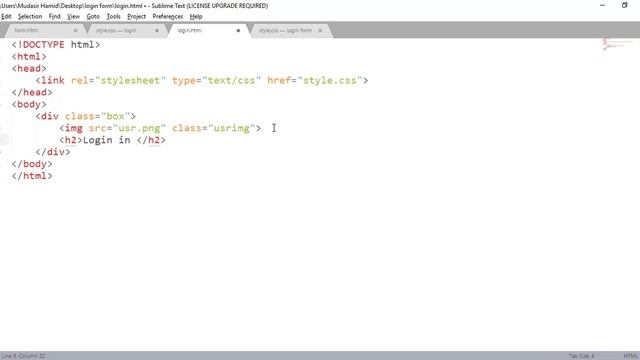Image resolution: width=640 pixels, height=360 pixels.
Task: Click the "style.css" href value
Action: tap(330, 80)
